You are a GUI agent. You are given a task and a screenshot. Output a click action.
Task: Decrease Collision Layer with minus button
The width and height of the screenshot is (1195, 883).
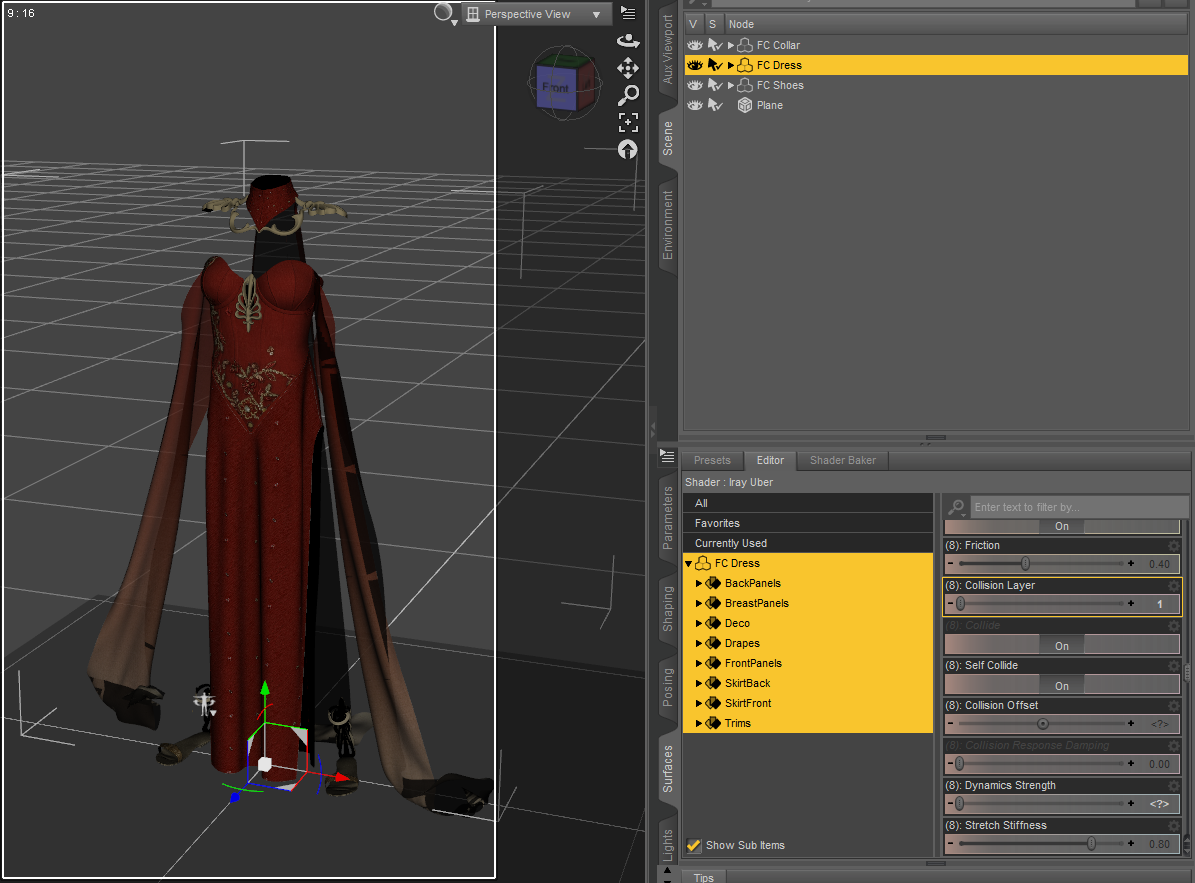point(950,603)
